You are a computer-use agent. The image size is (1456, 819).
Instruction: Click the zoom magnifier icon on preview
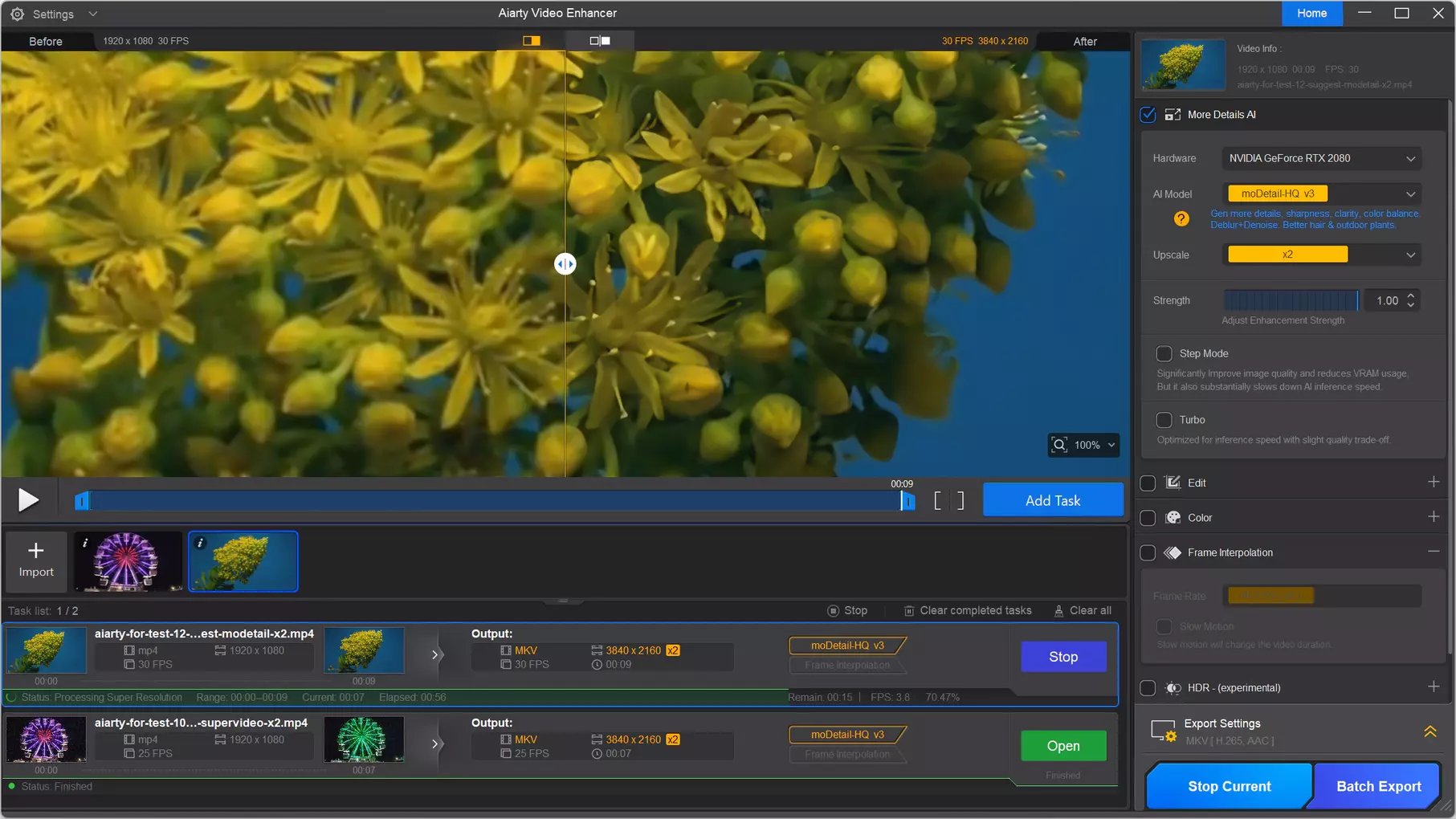tap(1060, 445)
